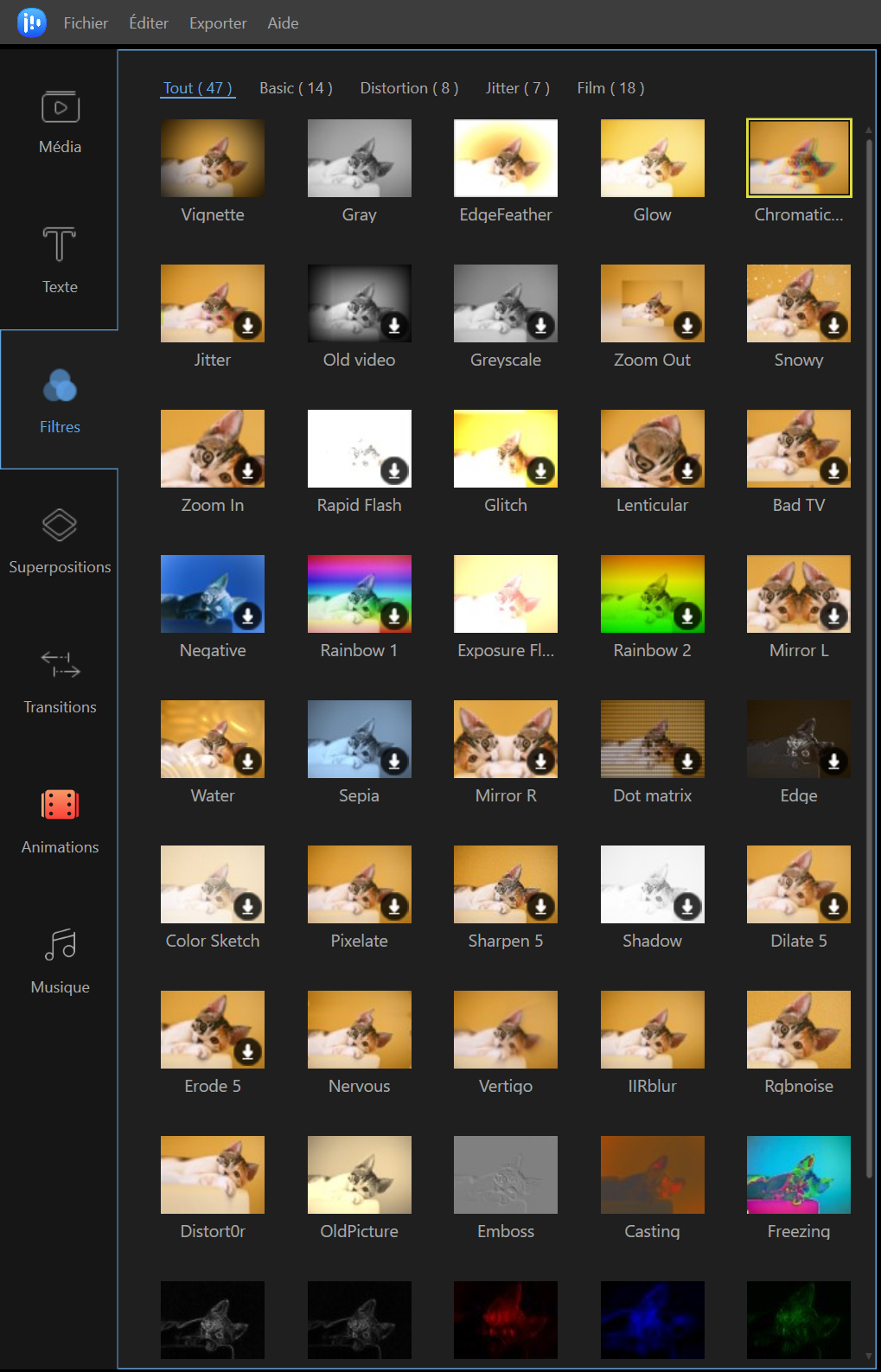Screen dimensions: 881x1372
Task: Download the Mirror L filter
Action: (833, 616)
